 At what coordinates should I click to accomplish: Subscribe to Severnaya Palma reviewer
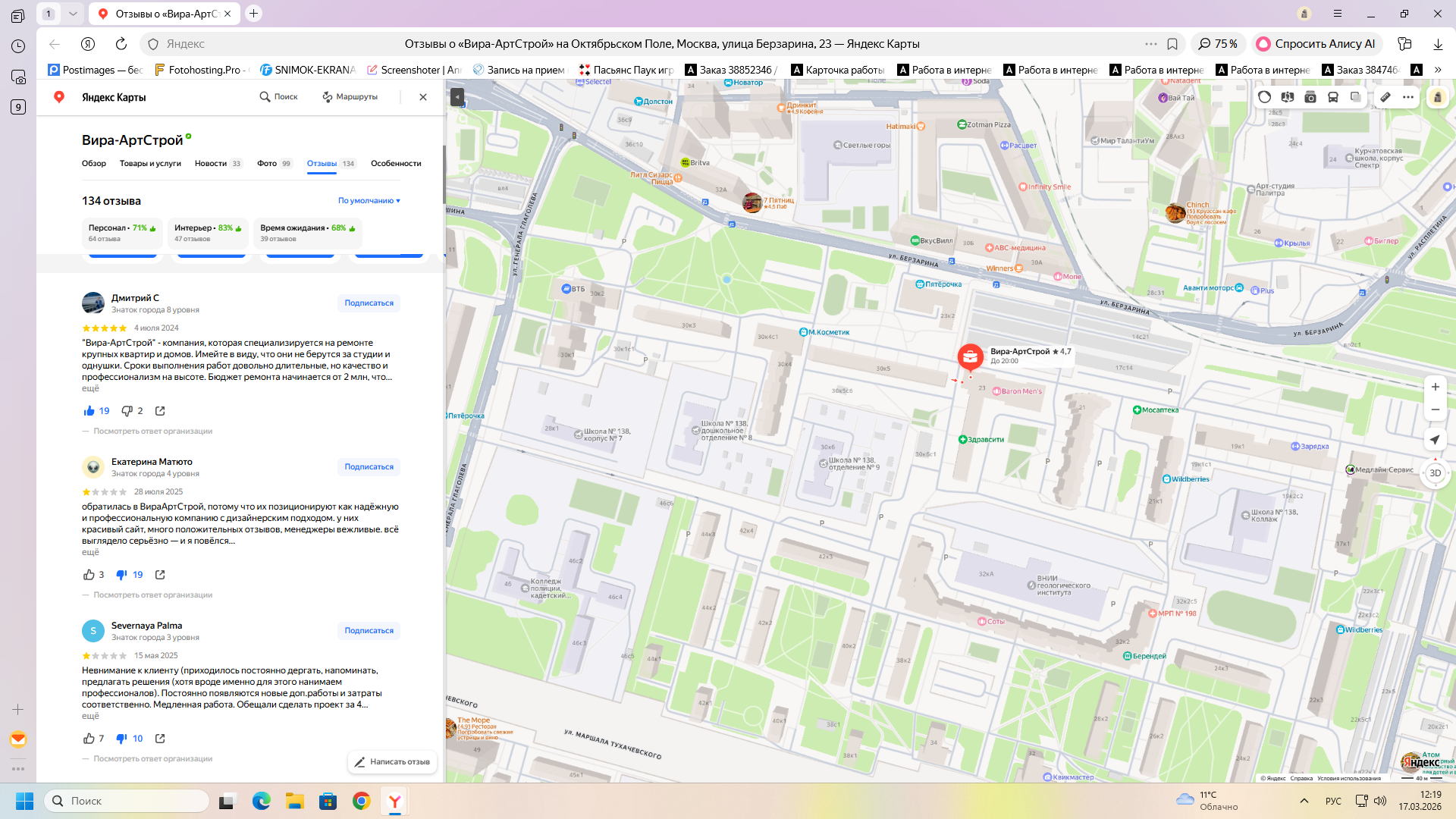[369, 631]
